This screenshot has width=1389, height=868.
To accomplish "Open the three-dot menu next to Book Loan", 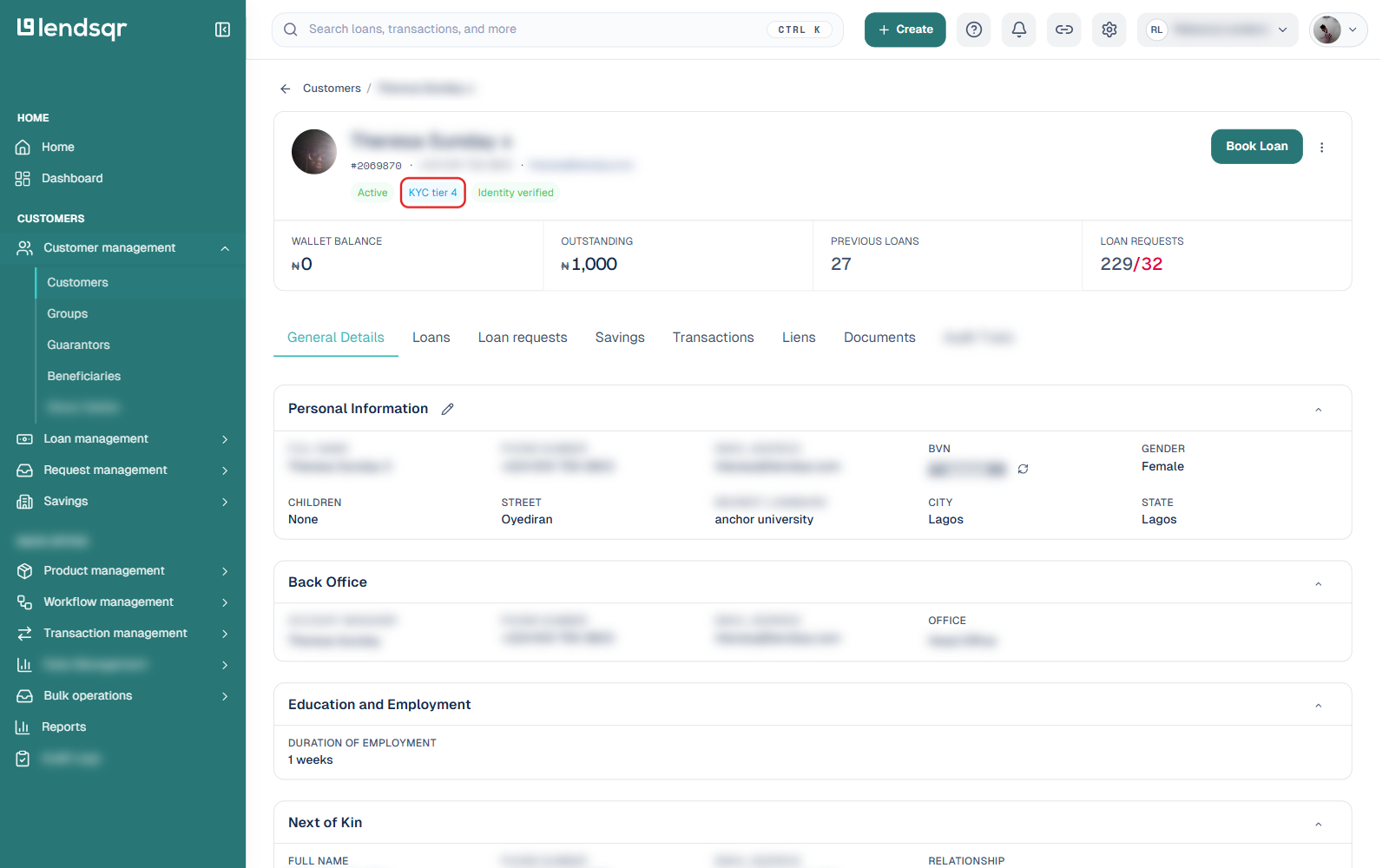I will [x=1322, y=148].
